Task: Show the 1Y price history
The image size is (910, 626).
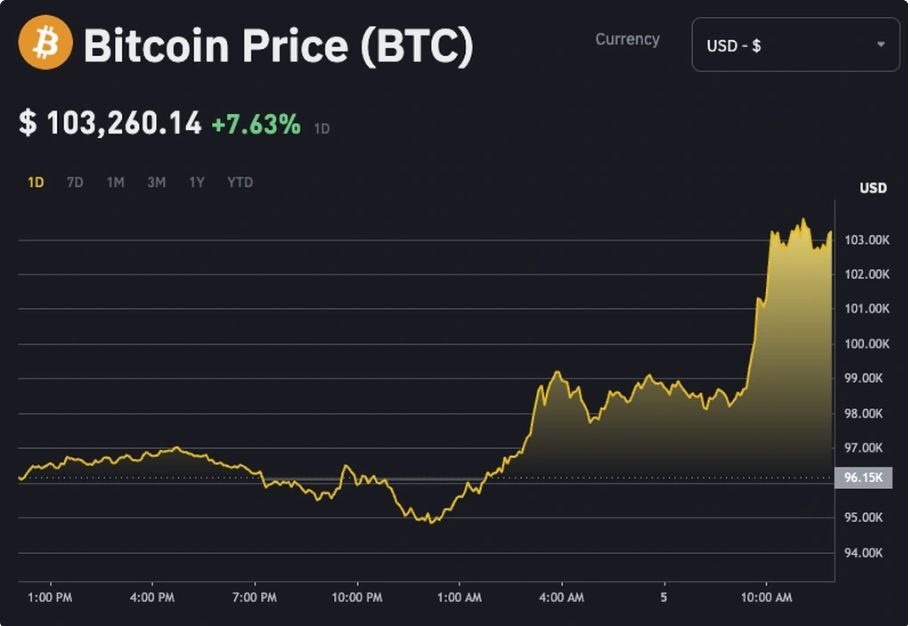Action: coord(197,182)
